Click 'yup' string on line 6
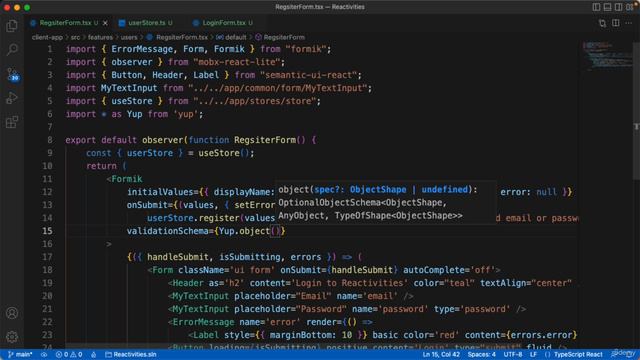 point(185,114)
